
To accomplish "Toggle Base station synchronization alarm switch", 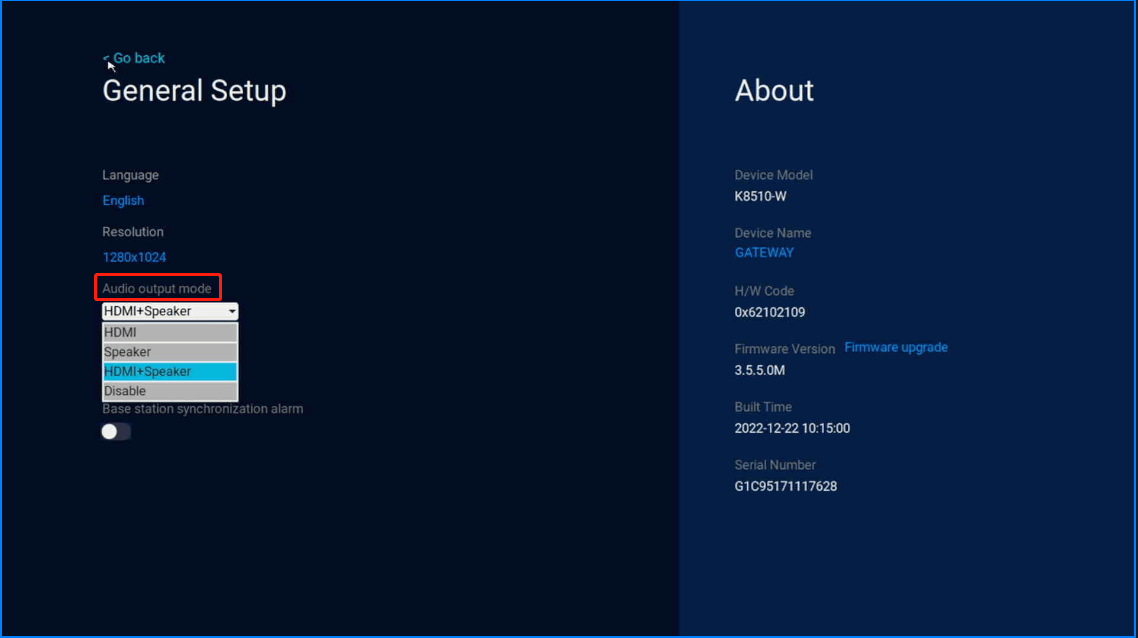I will pos(116,432).
